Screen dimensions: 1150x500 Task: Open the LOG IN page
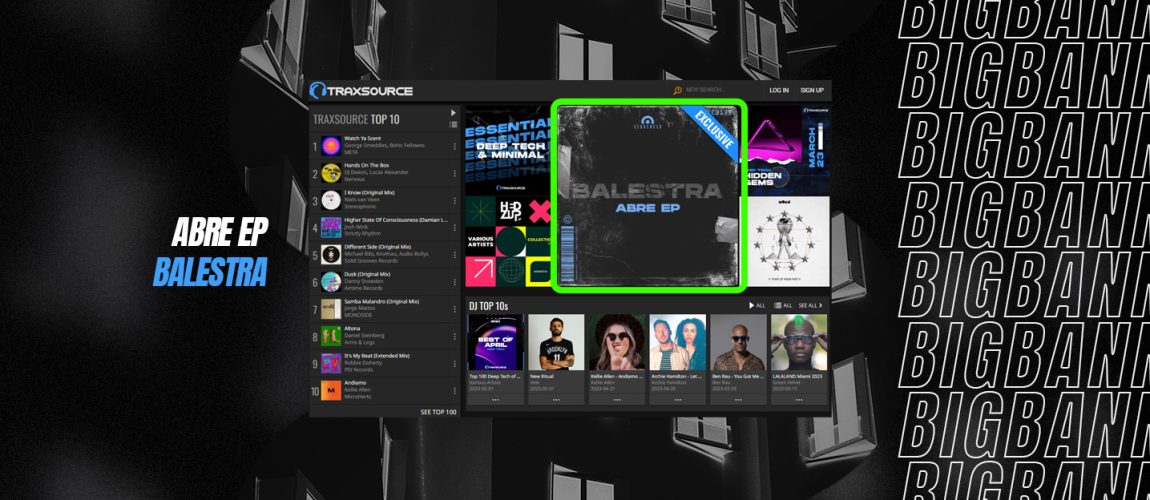779,91
